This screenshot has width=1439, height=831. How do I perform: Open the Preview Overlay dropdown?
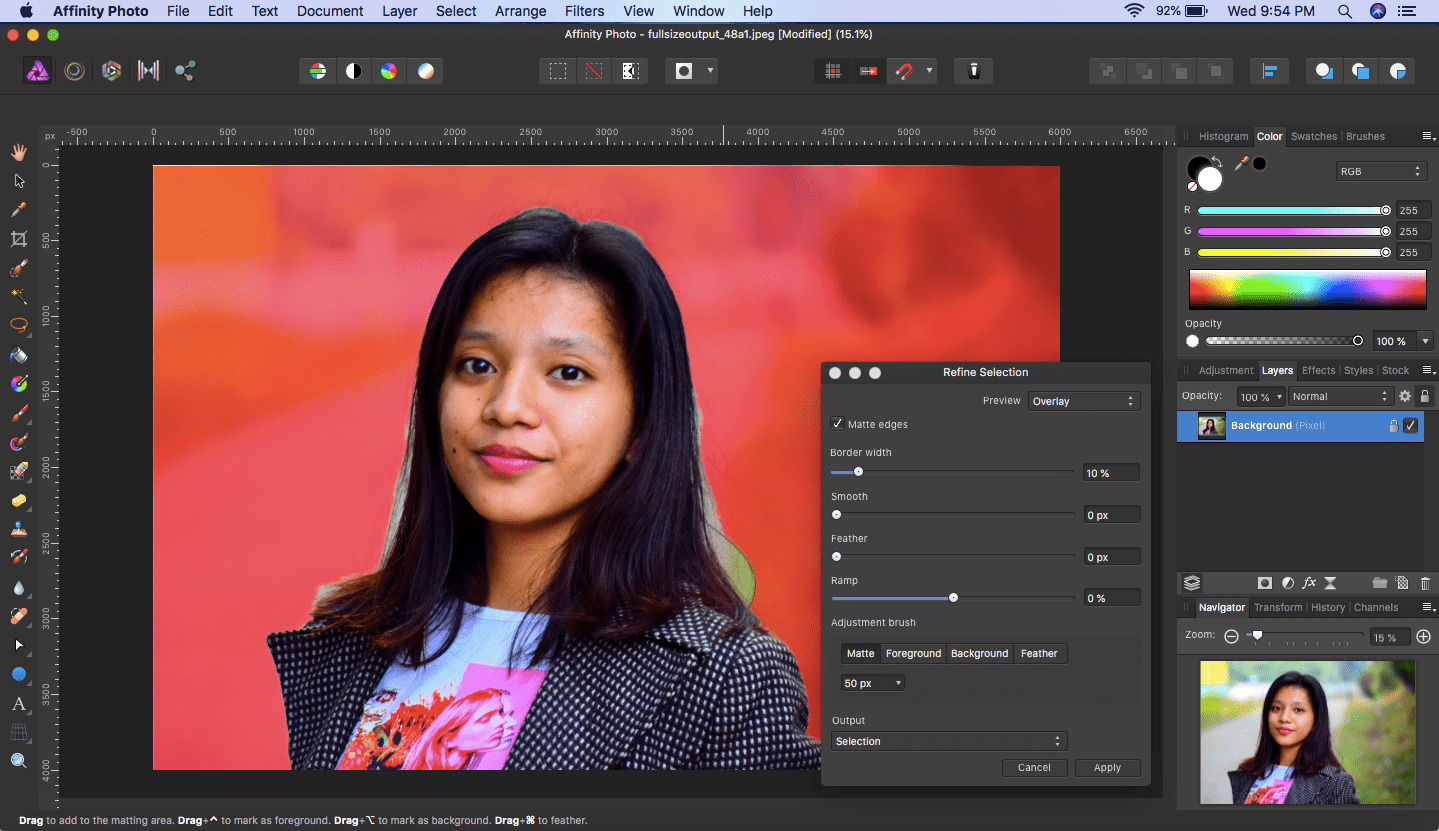[1084, 401]
